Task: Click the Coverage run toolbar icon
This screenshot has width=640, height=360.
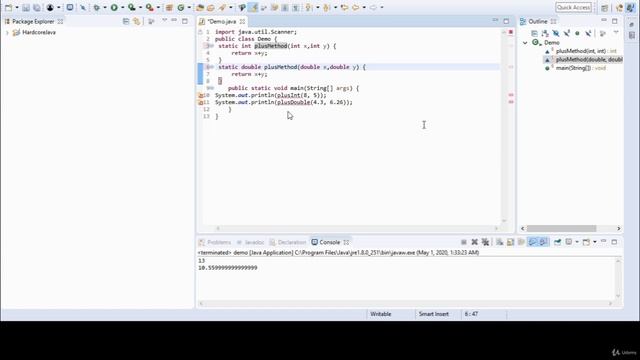Action: coord(131,7)
